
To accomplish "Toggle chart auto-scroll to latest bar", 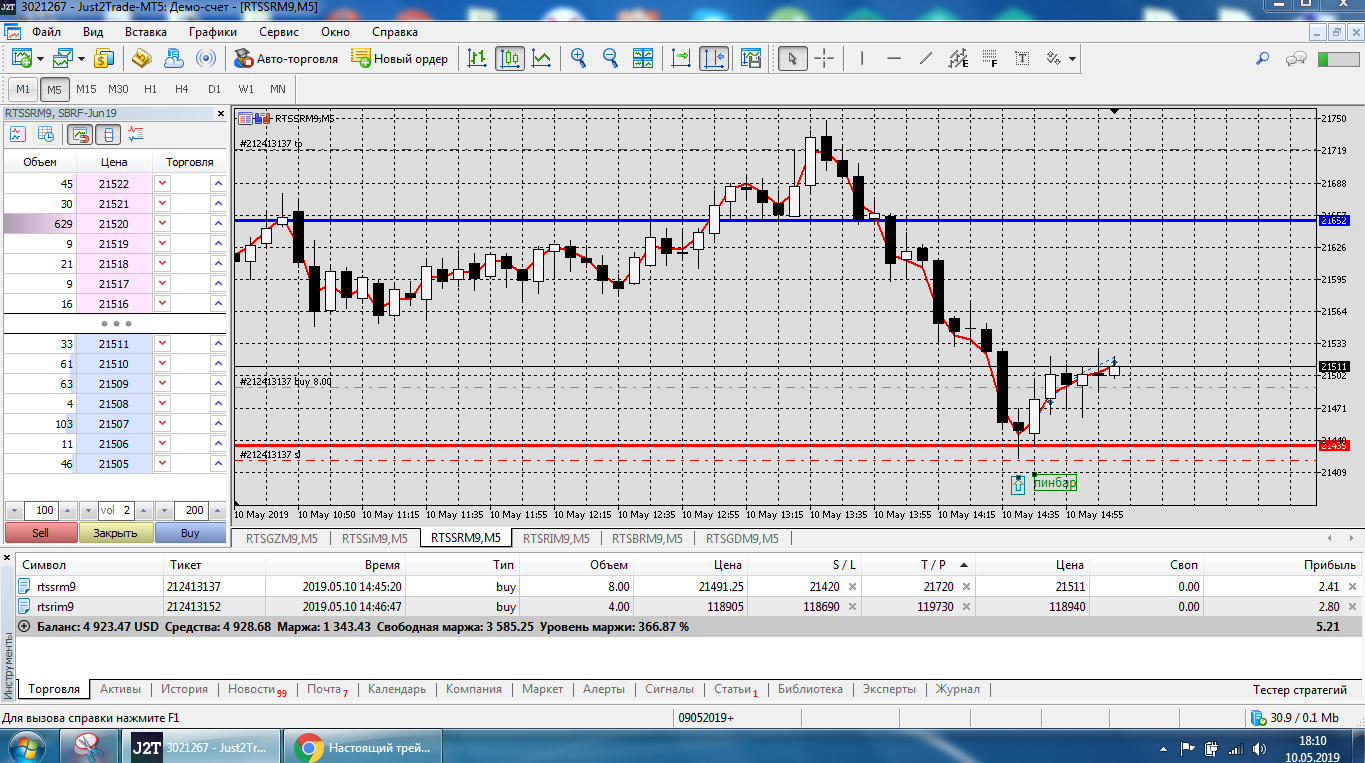I will point(681,59).
